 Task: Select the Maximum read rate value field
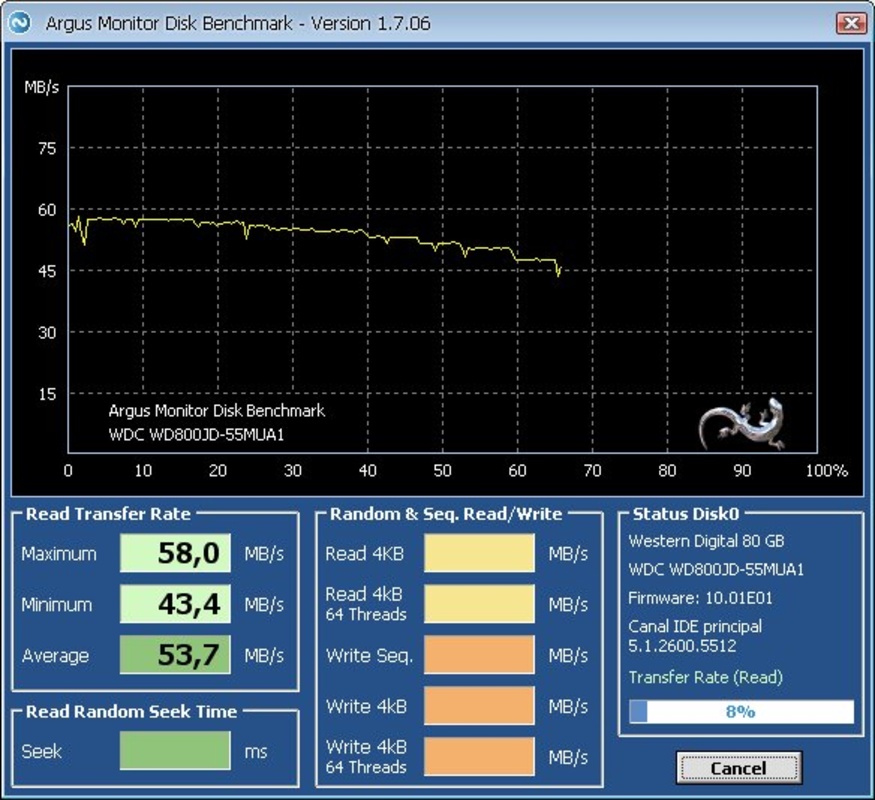click(175, 553)
